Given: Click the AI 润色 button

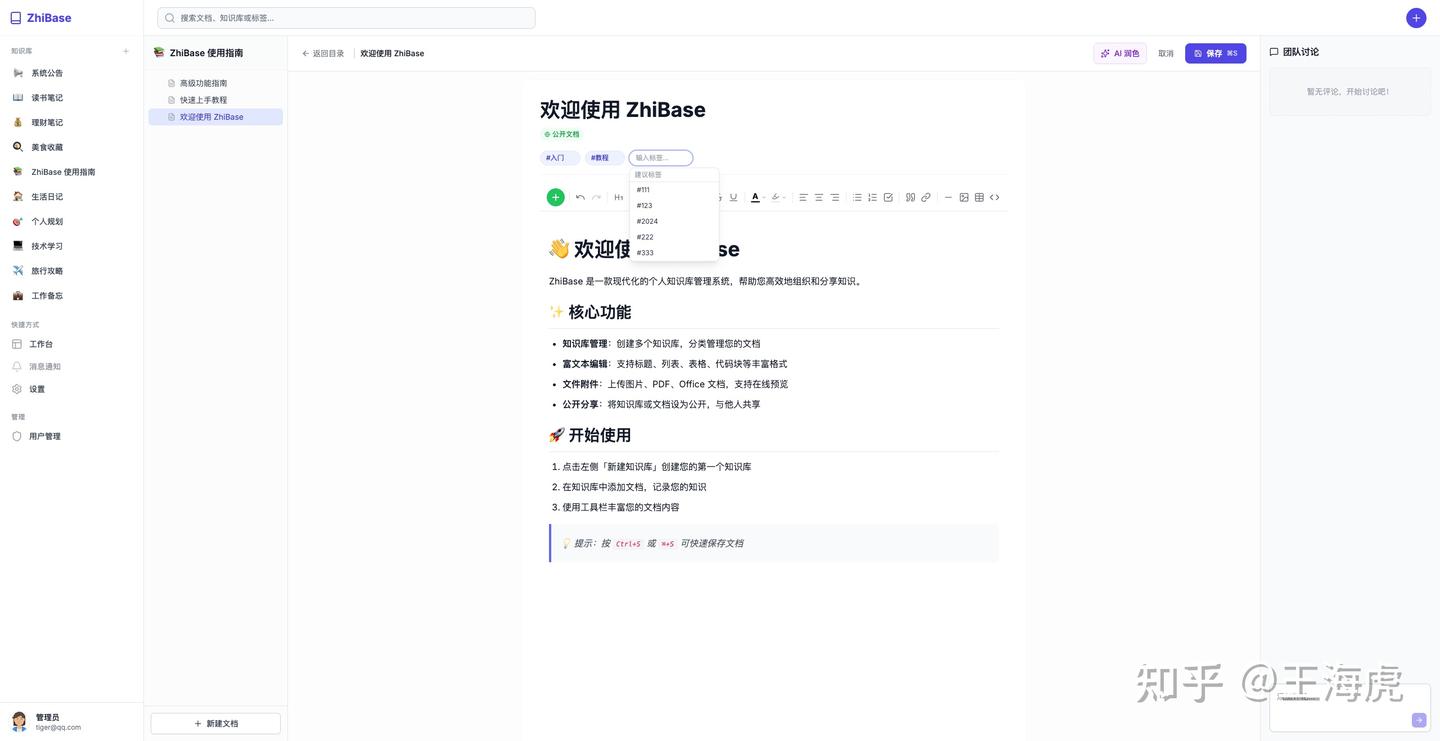Looking at the screenshot, I should pyautogui.click(x=1120, y=53).
